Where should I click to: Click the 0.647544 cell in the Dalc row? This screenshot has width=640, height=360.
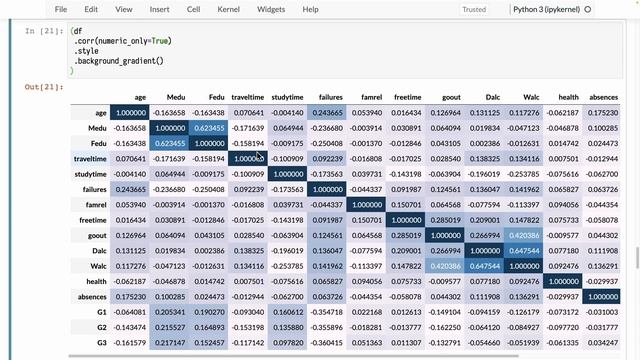point(524,251)
